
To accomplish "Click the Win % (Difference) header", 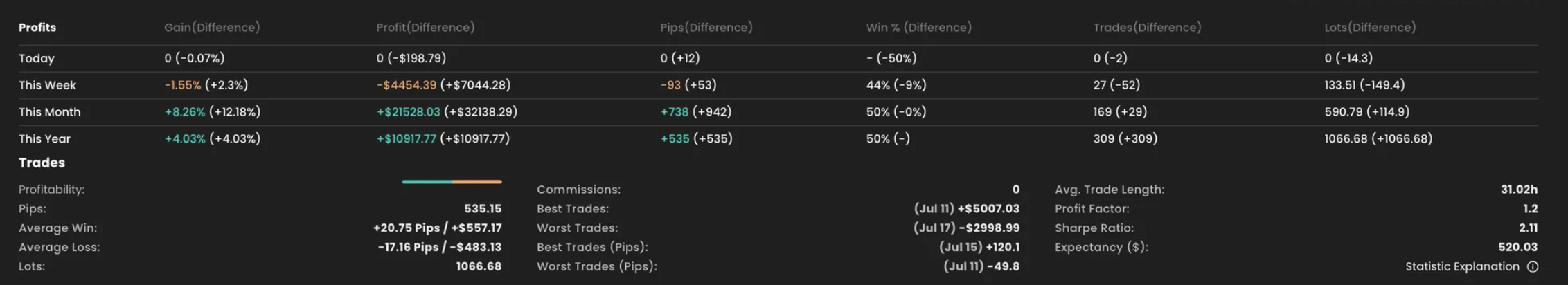I will click(x=918, y=28).
